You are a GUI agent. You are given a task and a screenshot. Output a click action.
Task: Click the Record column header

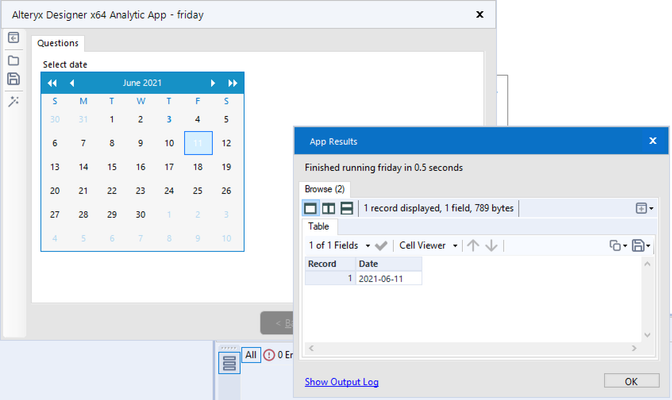(330, 264)
